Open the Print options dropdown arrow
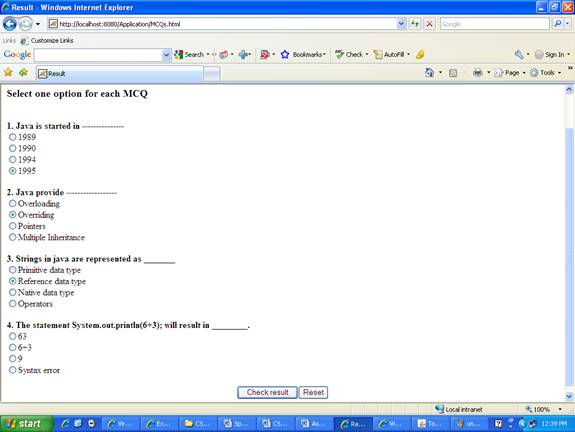The width and height of the screenshot is (575, 432). (488, 73)
